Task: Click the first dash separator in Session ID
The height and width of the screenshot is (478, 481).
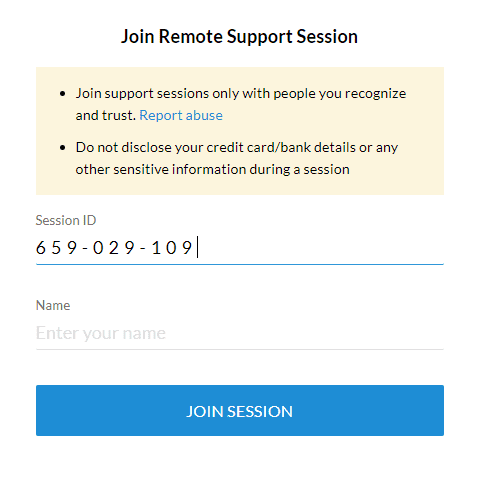Action: click(85, 249)
